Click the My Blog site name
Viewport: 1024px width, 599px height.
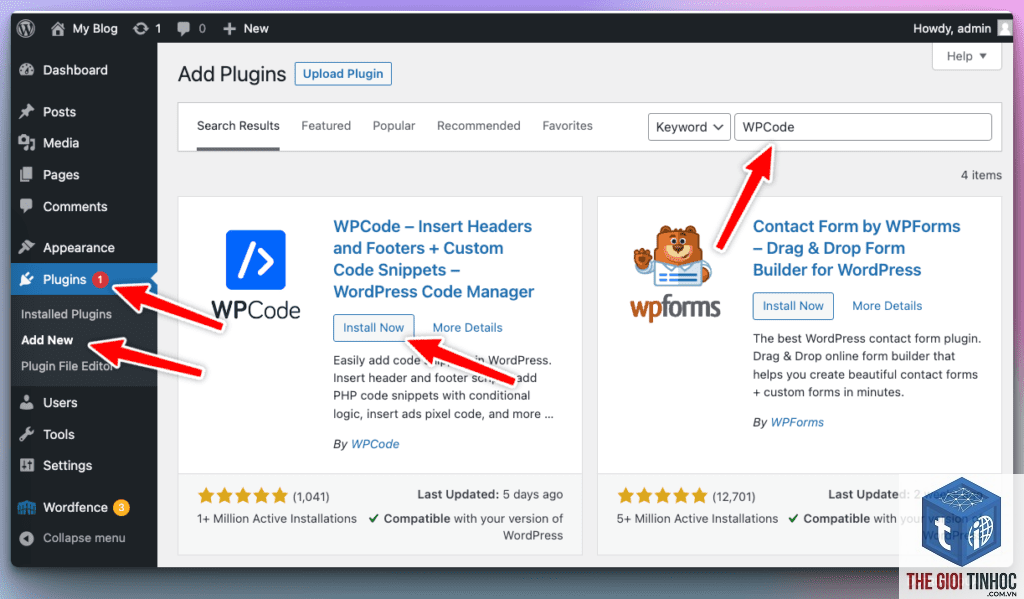click(x=95, y=29)
